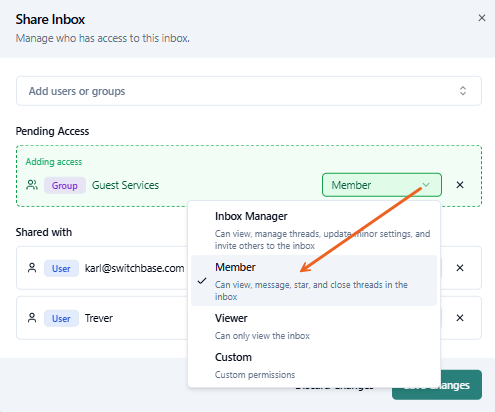Choose the Member role option

pos(314,281)
